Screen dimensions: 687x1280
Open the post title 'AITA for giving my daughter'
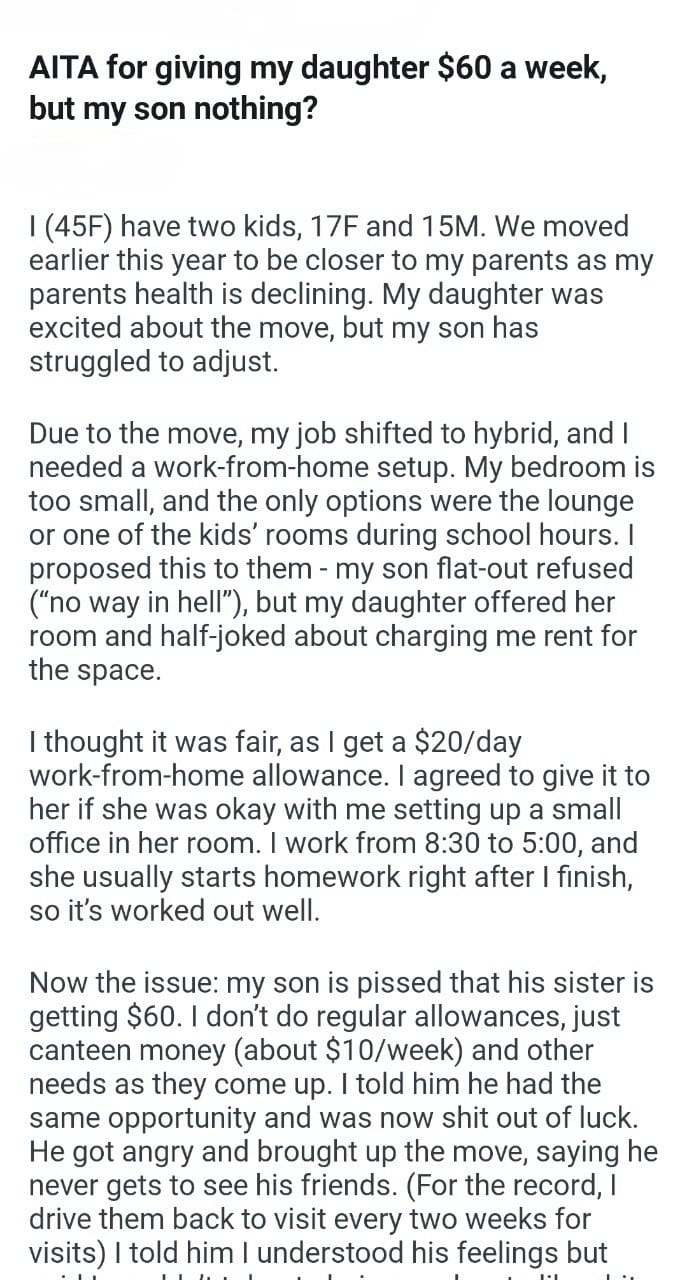click(x=320, y=89)
